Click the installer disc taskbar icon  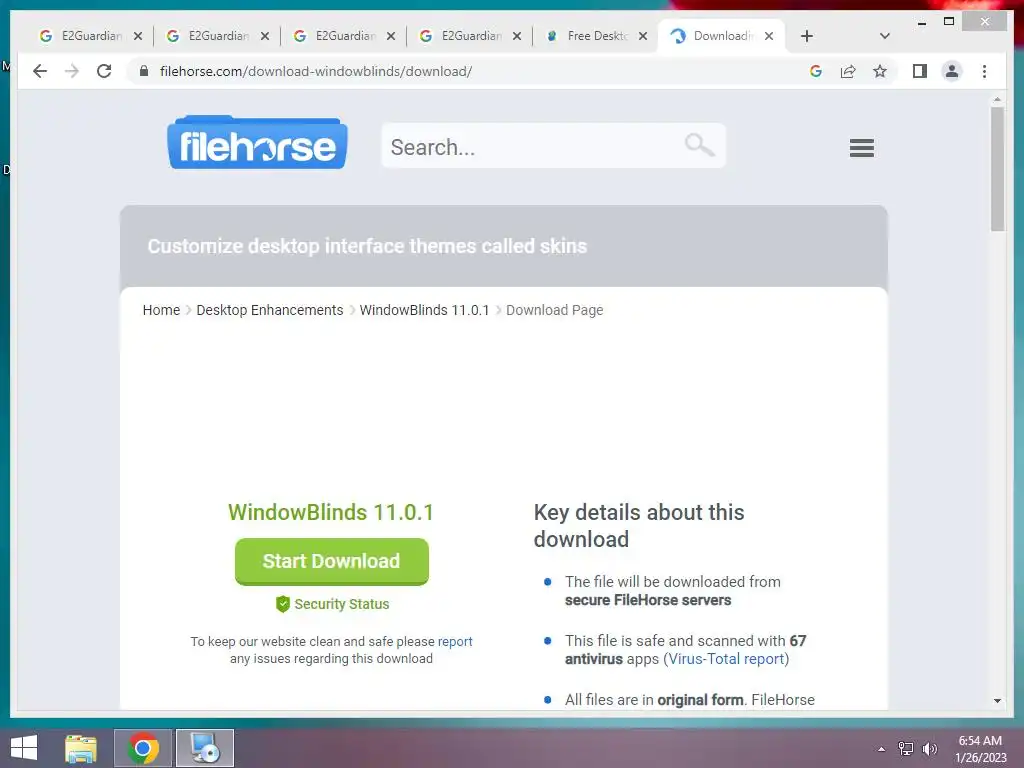pyautogui.click(x=205, y=748)
